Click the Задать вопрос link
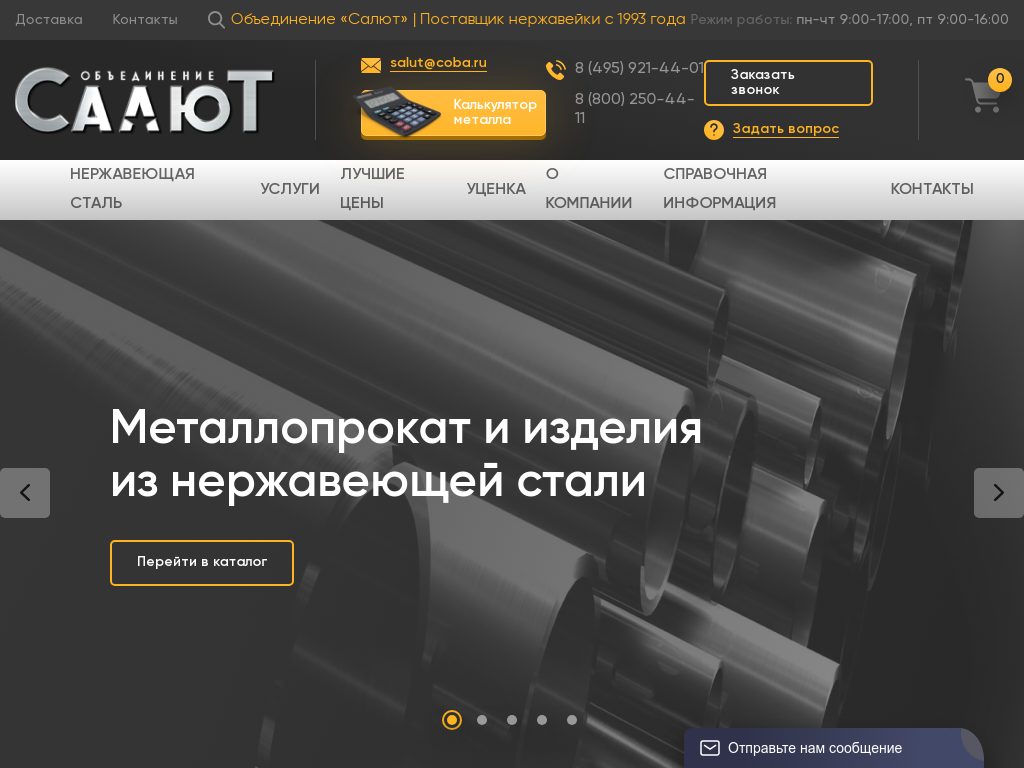1024x768 pixels. click(x=786, y=129)
